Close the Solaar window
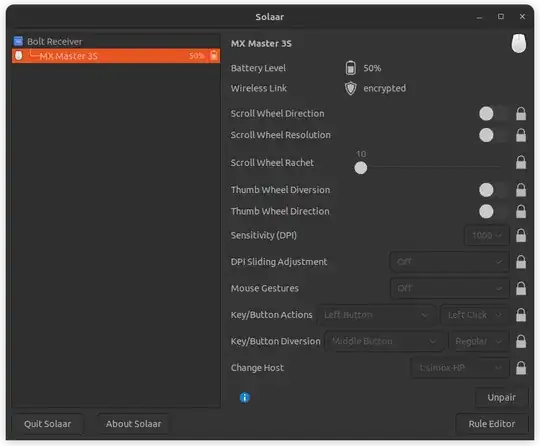Screen dimensions: 540x446 pos(522,17)
